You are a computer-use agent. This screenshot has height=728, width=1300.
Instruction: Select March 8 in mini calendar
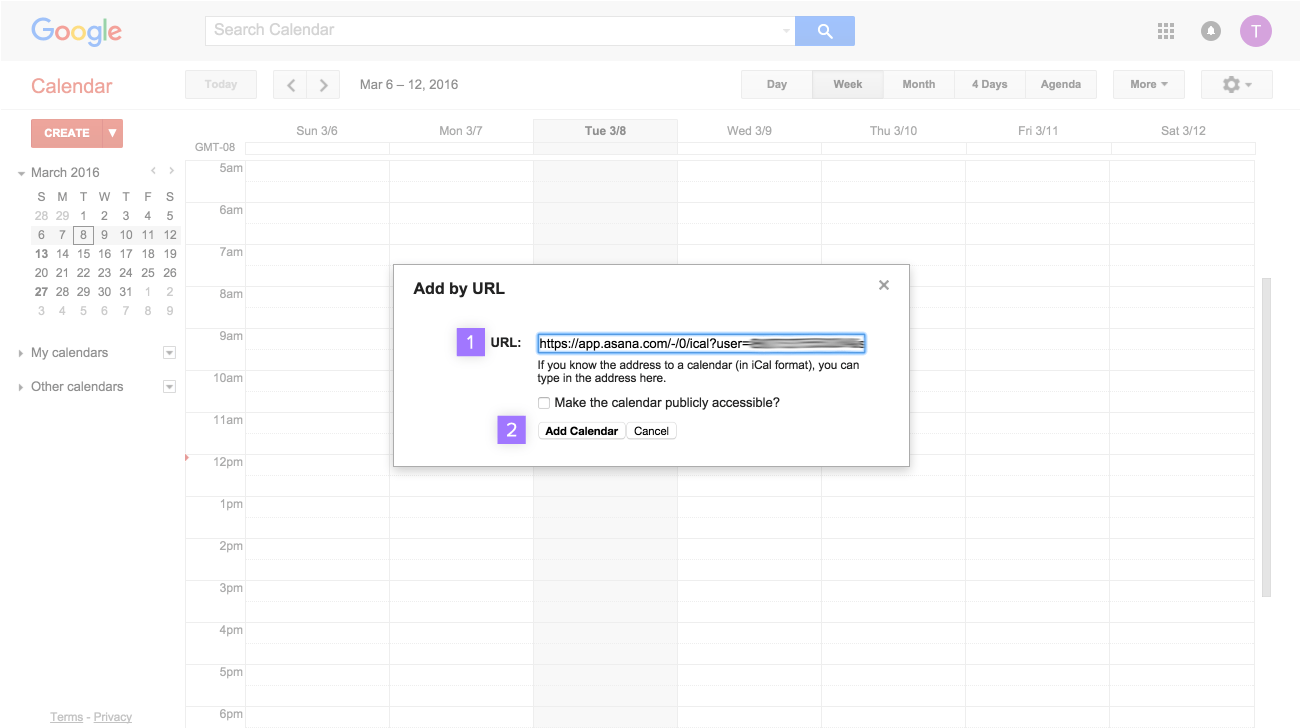(x=84, y=235)
